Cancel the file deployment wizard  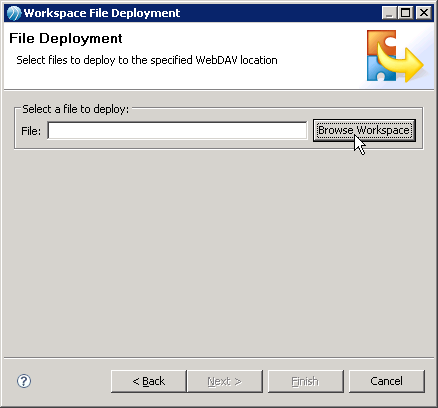(x=387, y=381)
